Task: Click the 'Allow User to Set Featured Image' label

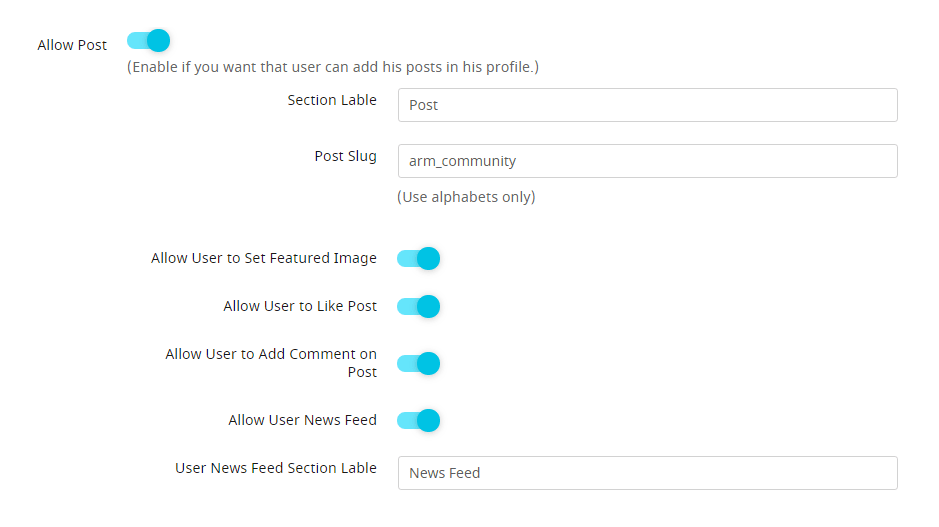Action: [x=263, y=258]
